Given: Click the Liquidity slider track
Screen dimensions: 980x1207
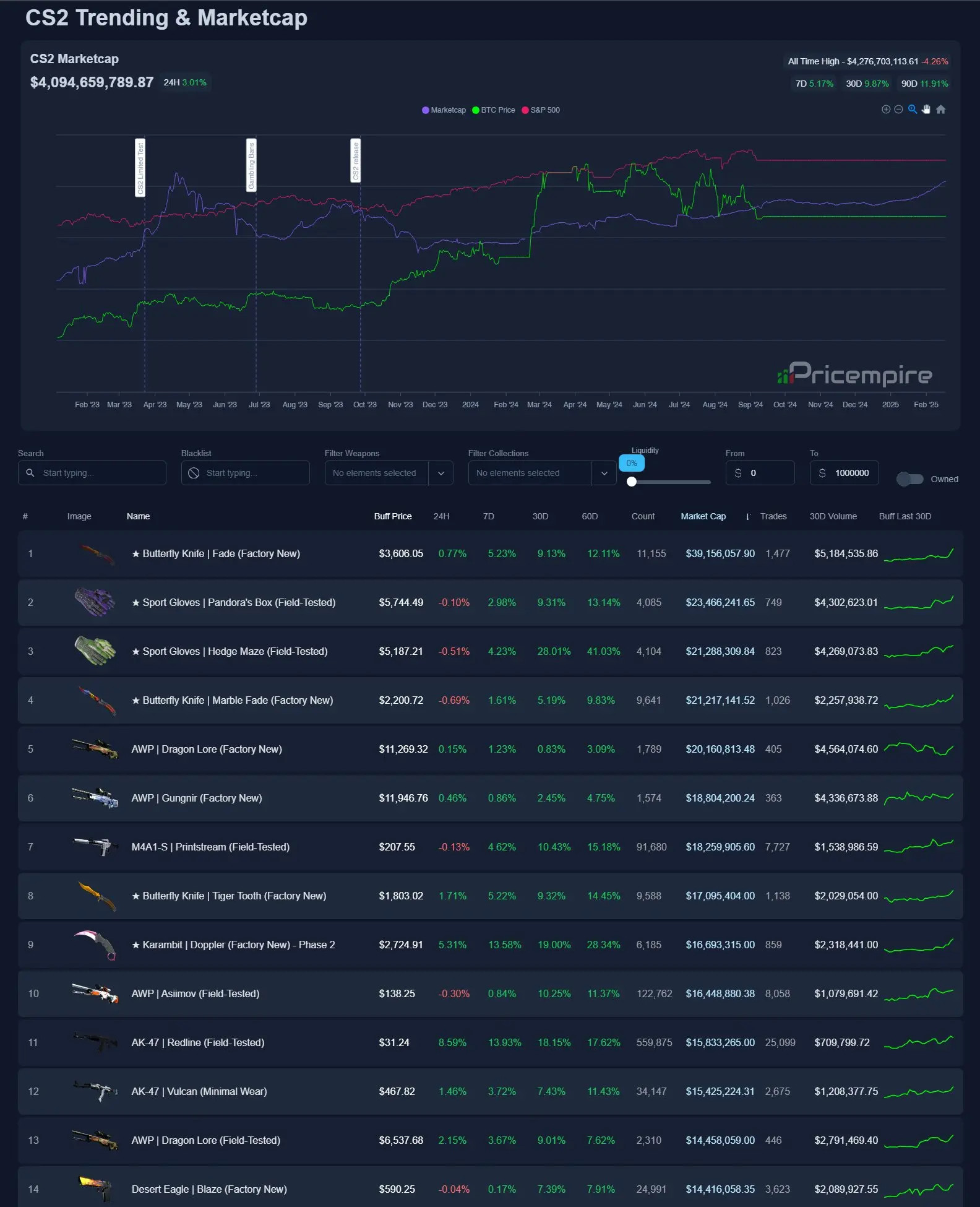Looking at the screenshot, I should point(671,482).
